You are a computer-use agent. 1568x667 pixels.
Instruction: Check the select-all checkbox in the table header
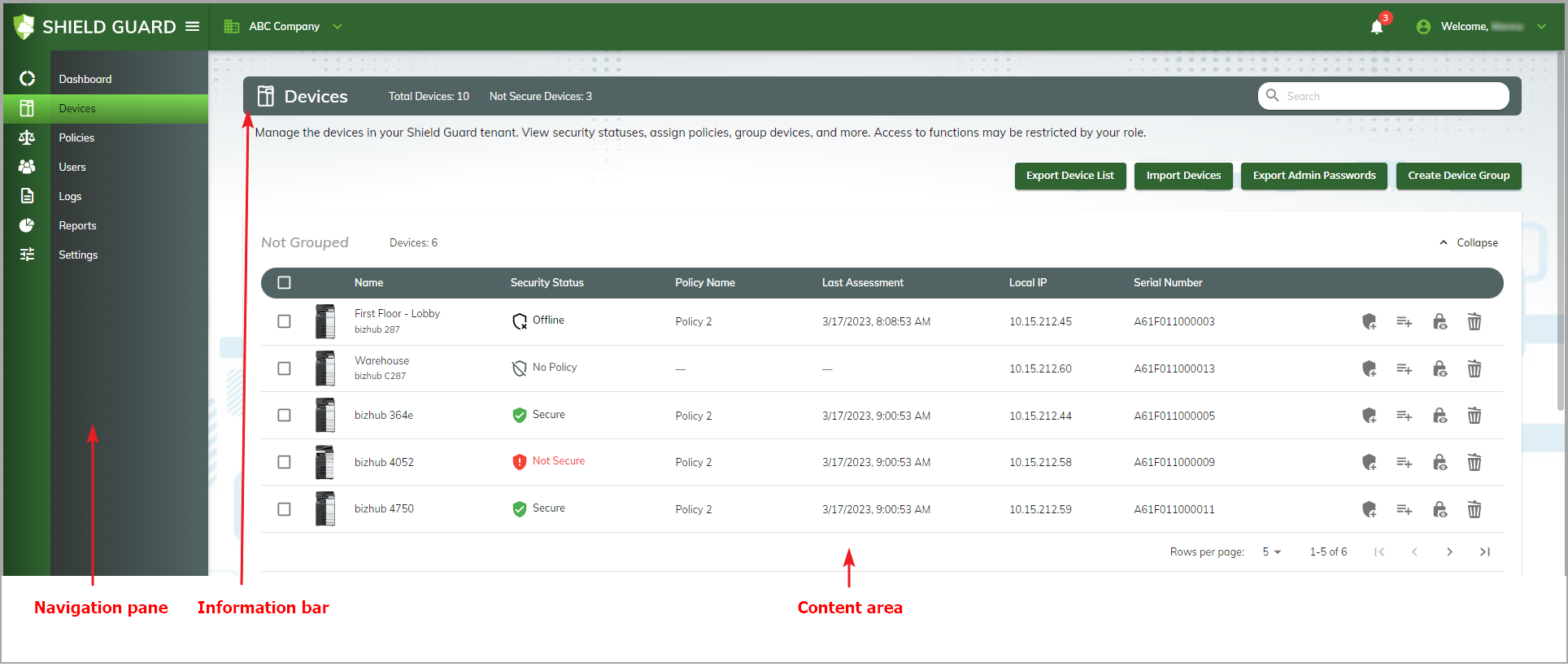coord(284,283)
